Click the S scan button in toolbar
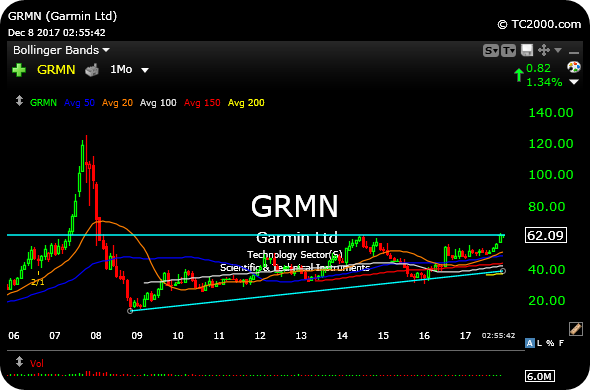The image size is (590, 390). coord(491,50)
